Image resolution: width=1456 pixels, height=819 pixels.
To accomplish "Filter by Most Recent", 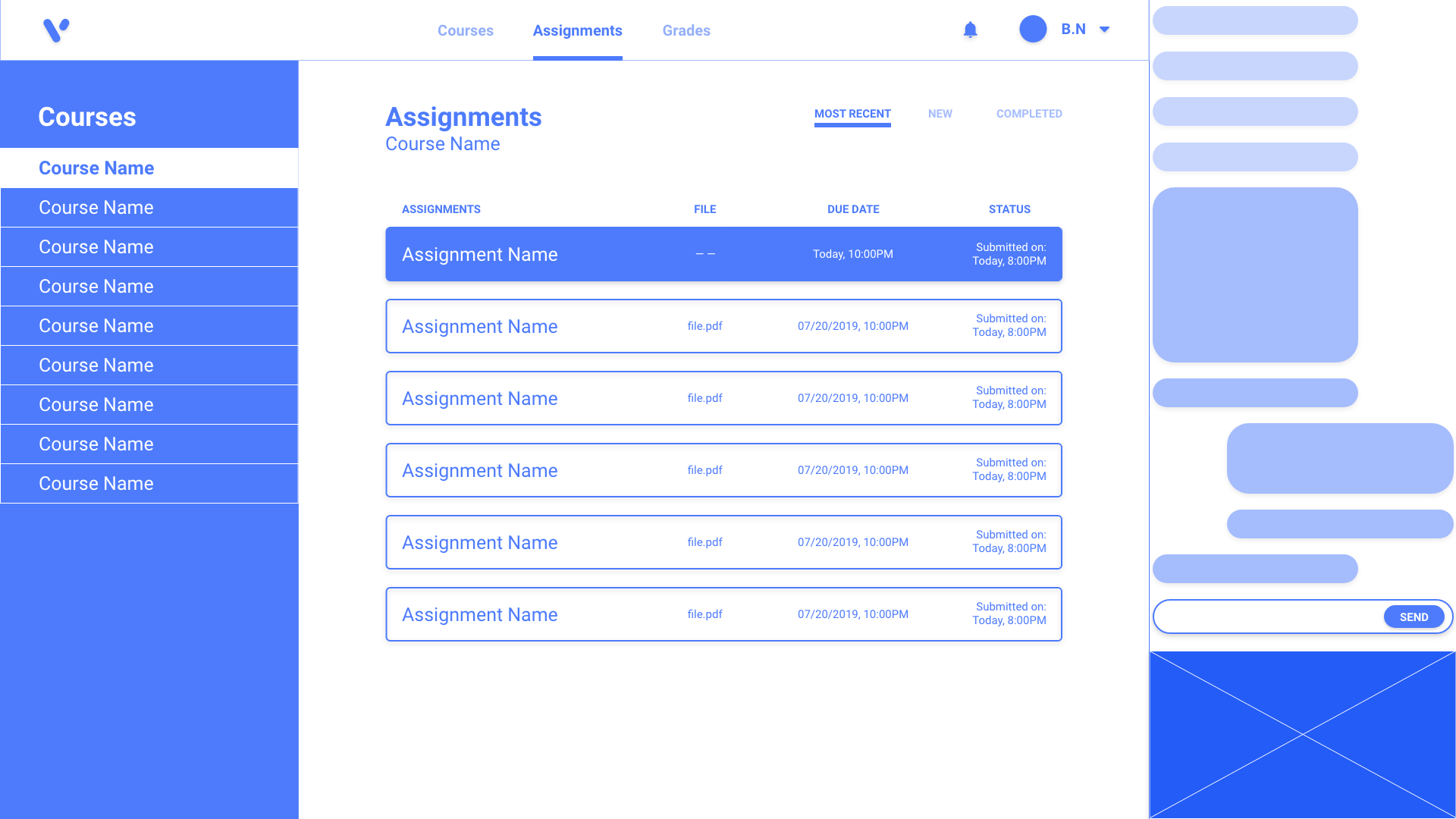I will [x=852, y=114].
